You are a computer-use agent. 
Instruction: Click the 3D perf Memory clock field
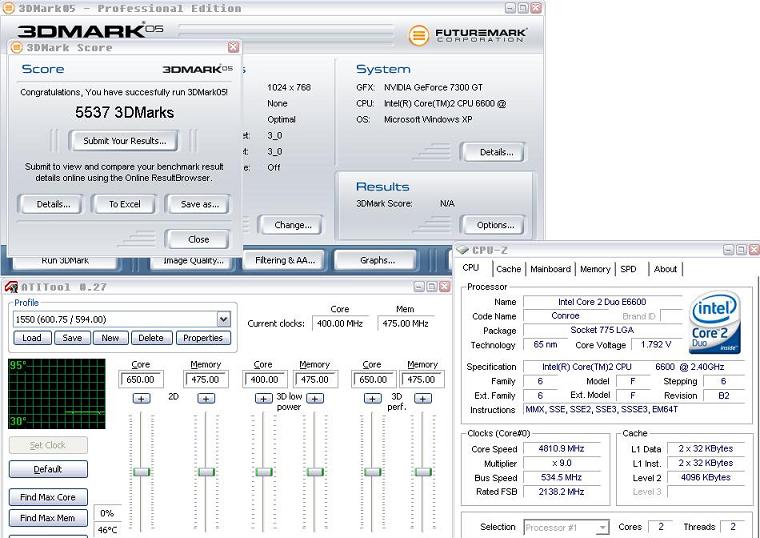[422, 379]
